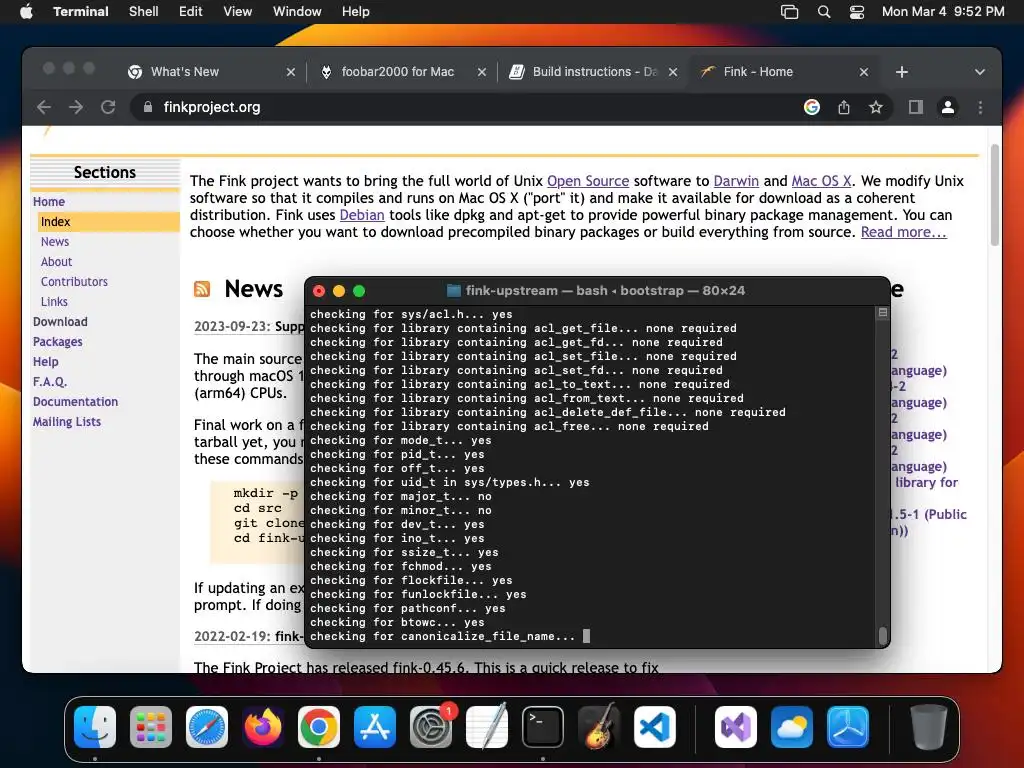Image resolution: width=1024 pixels, height=768 pixels.
Task: Open Visual Studio Code from the Dock
Action: (x=655, y=727)
